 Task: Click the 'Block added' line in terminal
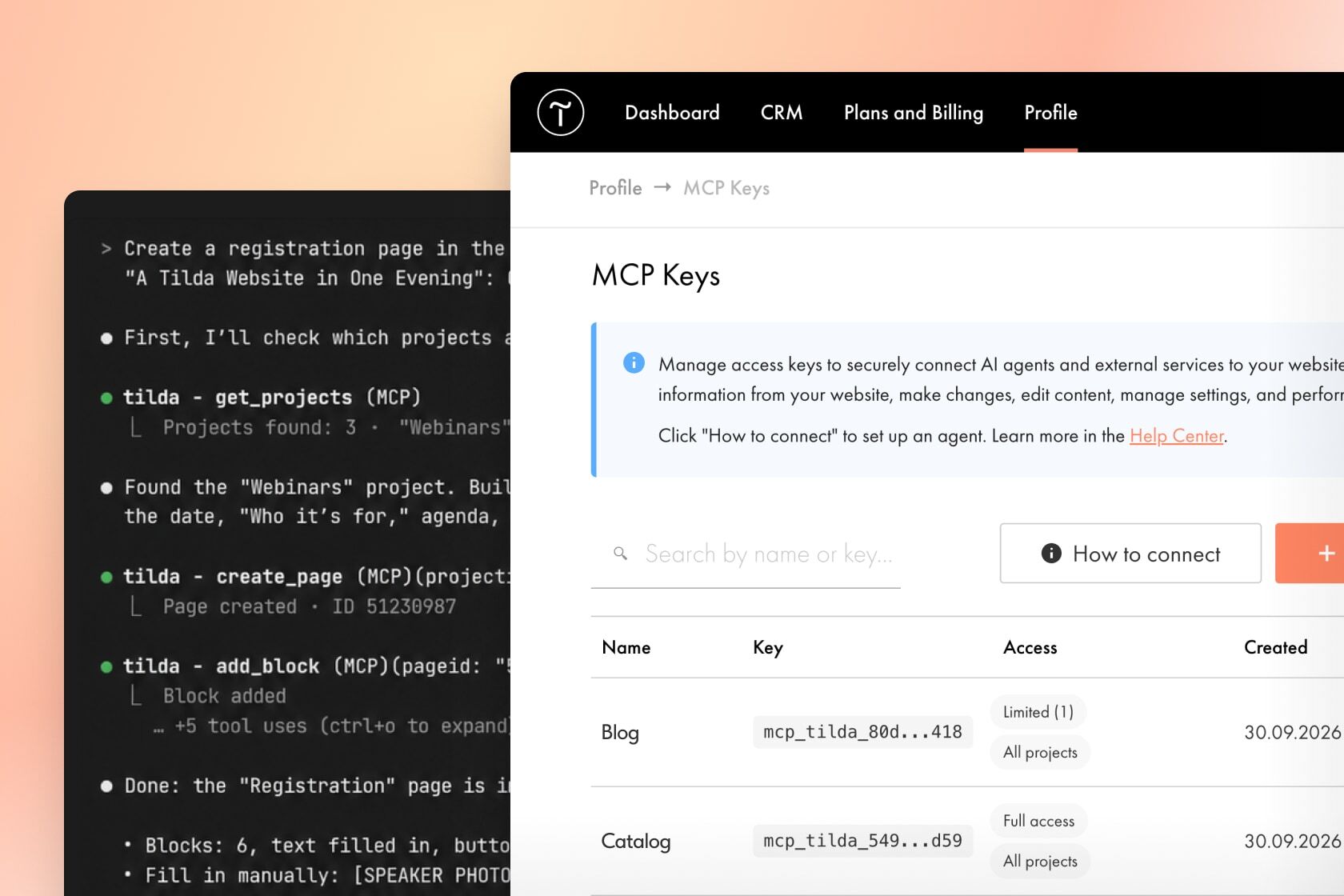pos(224,696)
